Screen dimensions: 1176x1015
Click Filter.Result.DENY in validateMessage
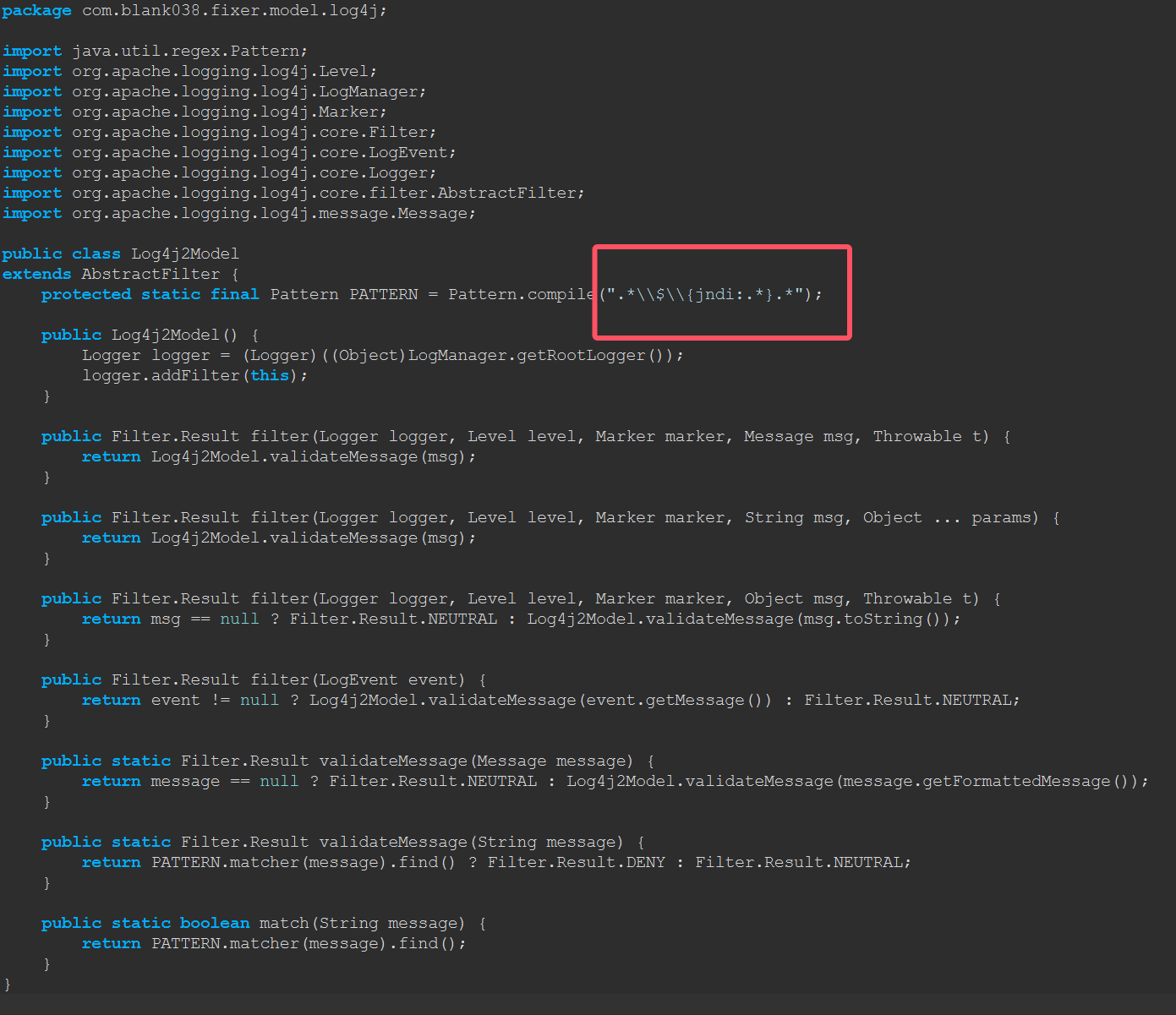pos(576,863)
